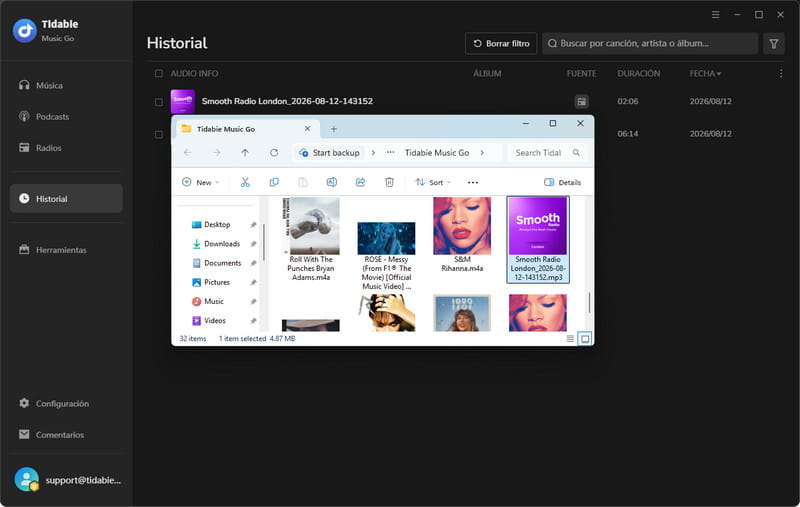This screenshot has width=800, height=507.
Task: Click the support@tidabie account avatar
Action: pyautogui.click(x=27, y=479)
